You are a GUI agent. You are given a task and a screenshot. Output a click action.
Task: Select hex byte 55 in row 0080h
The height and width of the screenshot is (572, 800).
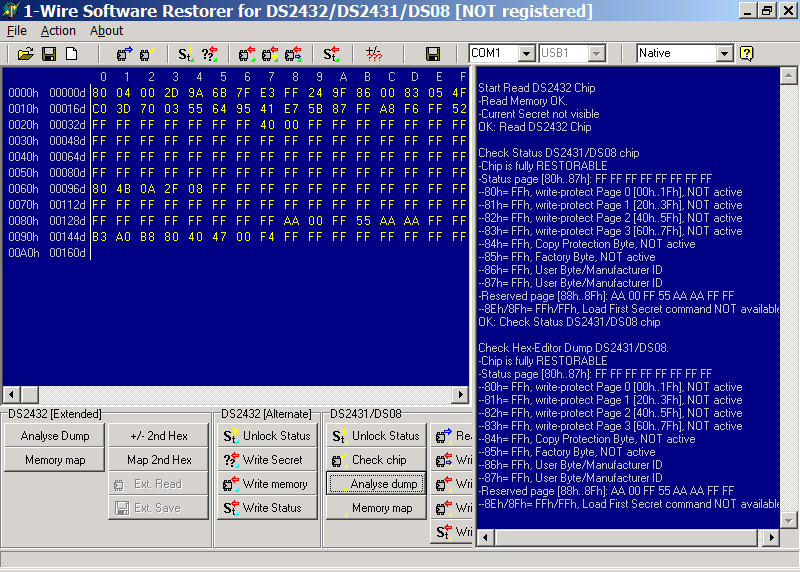(363, 221)
